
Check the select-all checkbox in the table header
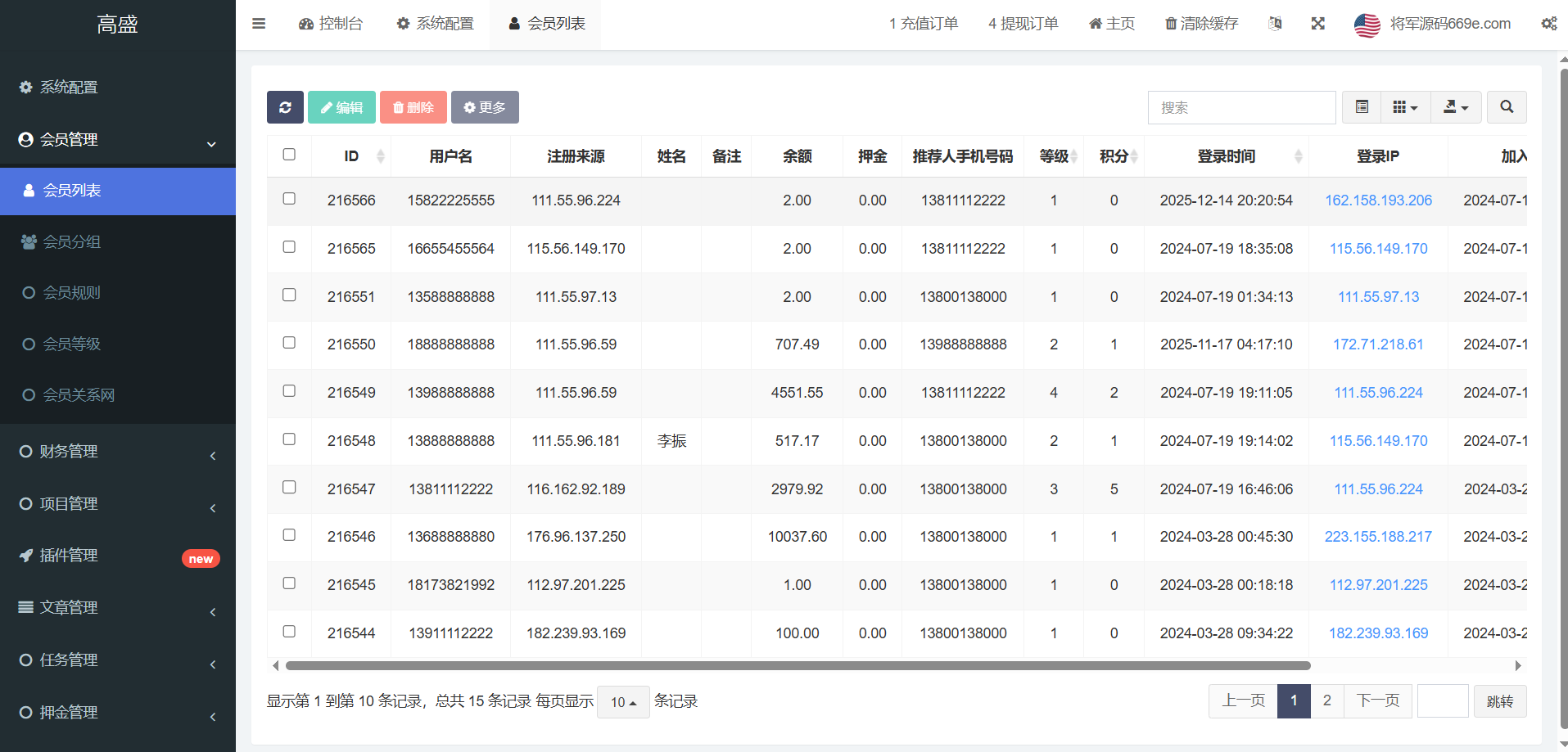[x=289, y=155]
